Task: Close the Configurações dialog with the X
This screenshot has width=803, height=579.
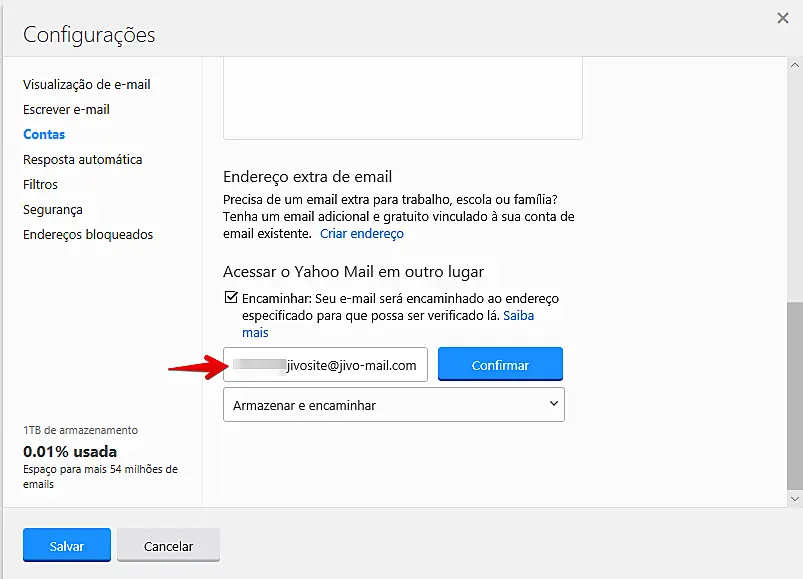Action: tap(783, 17)
